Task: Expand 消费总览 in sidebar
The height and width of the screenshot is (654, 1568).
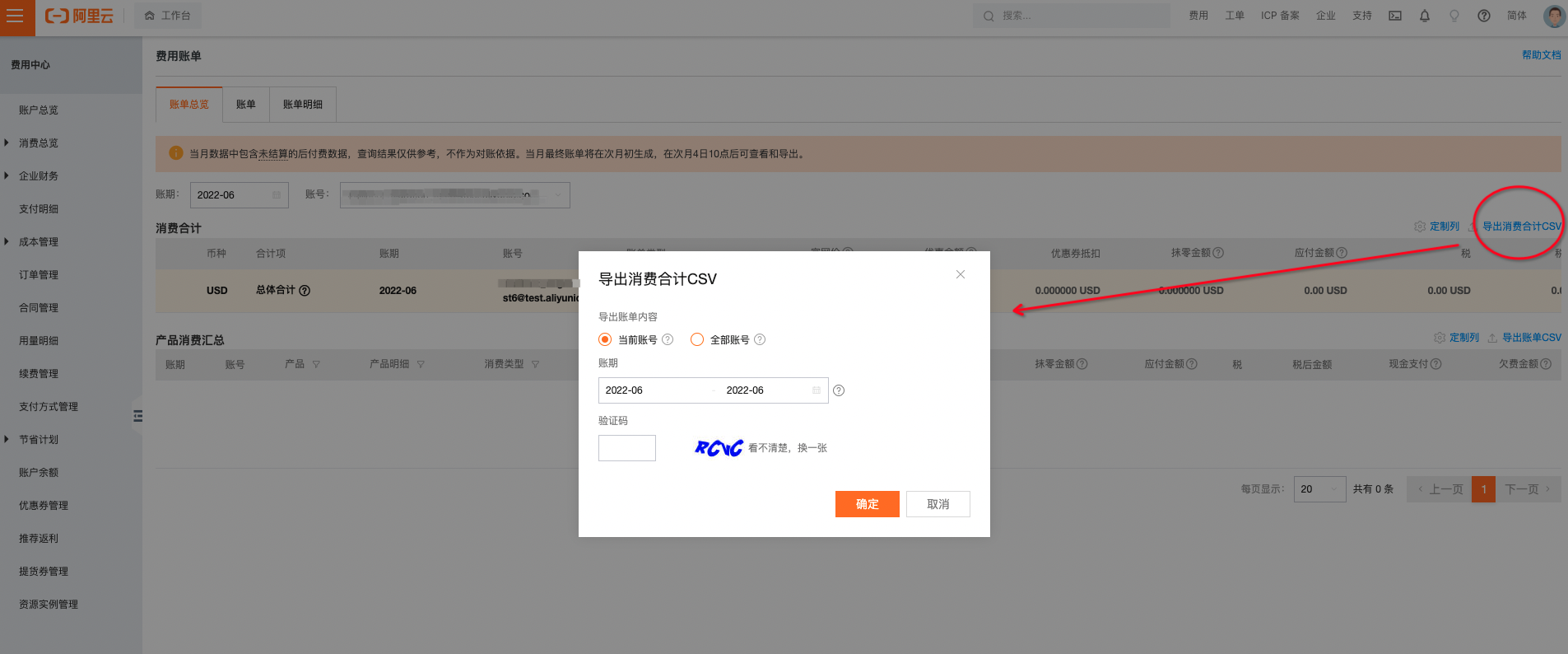Action: point(39,143)
